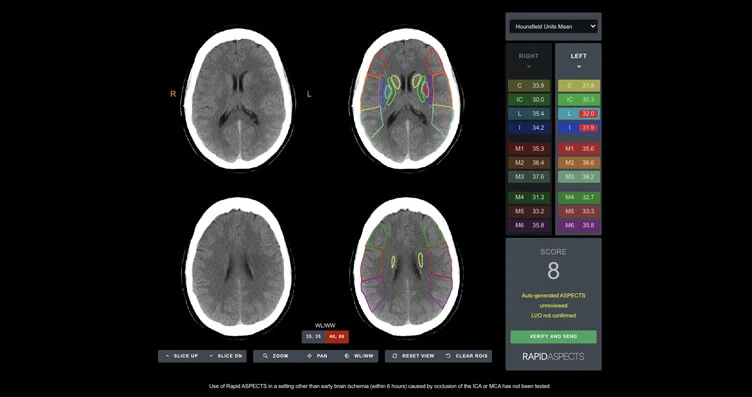
Task: Expand the LEFT column chevron
Action: click(x=578, y=67)
